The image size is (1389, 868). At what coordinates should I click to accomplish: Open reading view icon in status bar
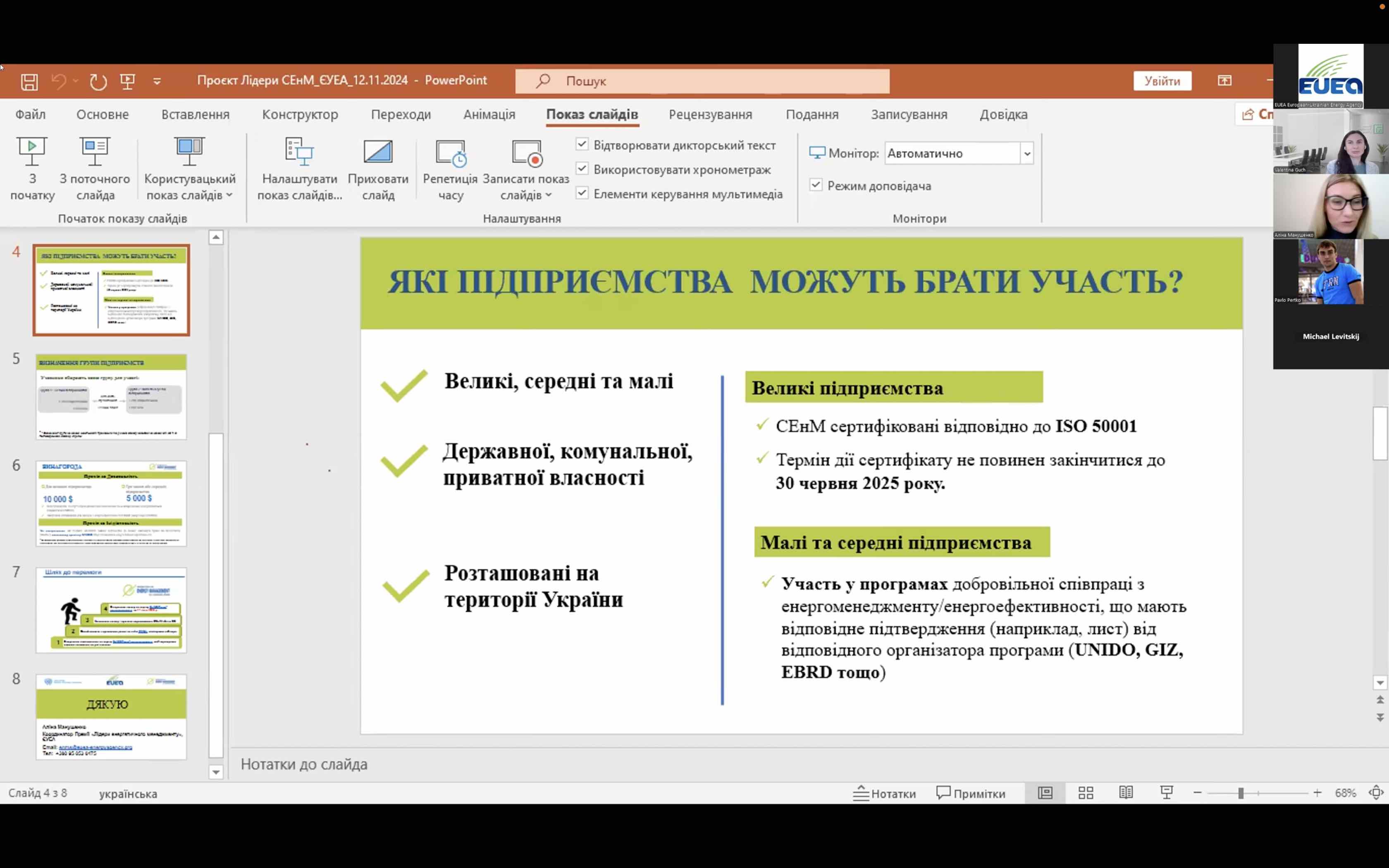[x=1126, y=793]
